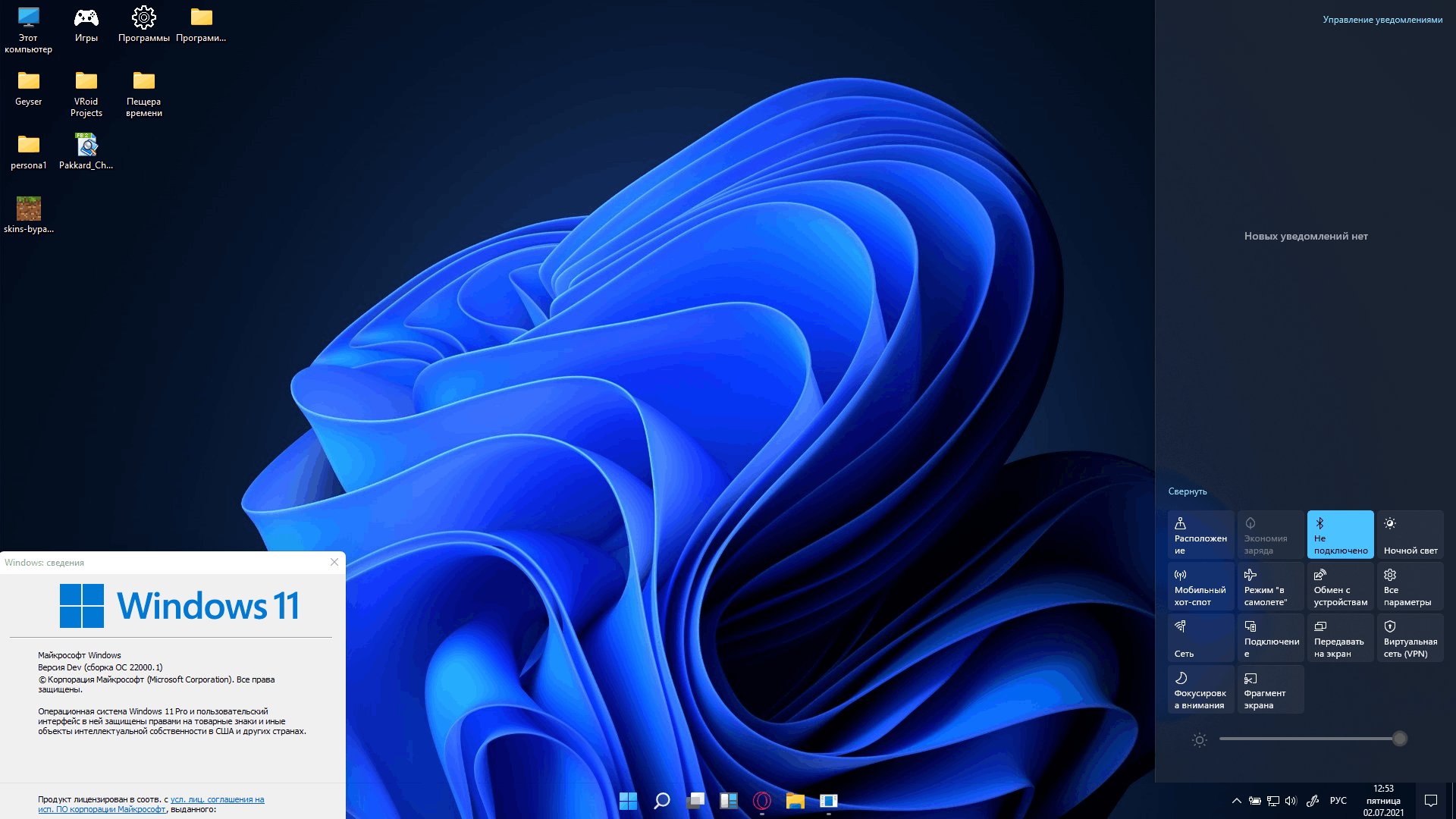The image size is (1456, 819).
Task: Select the Geyser folder on the desktop
Action: click(x=29, y=88)
